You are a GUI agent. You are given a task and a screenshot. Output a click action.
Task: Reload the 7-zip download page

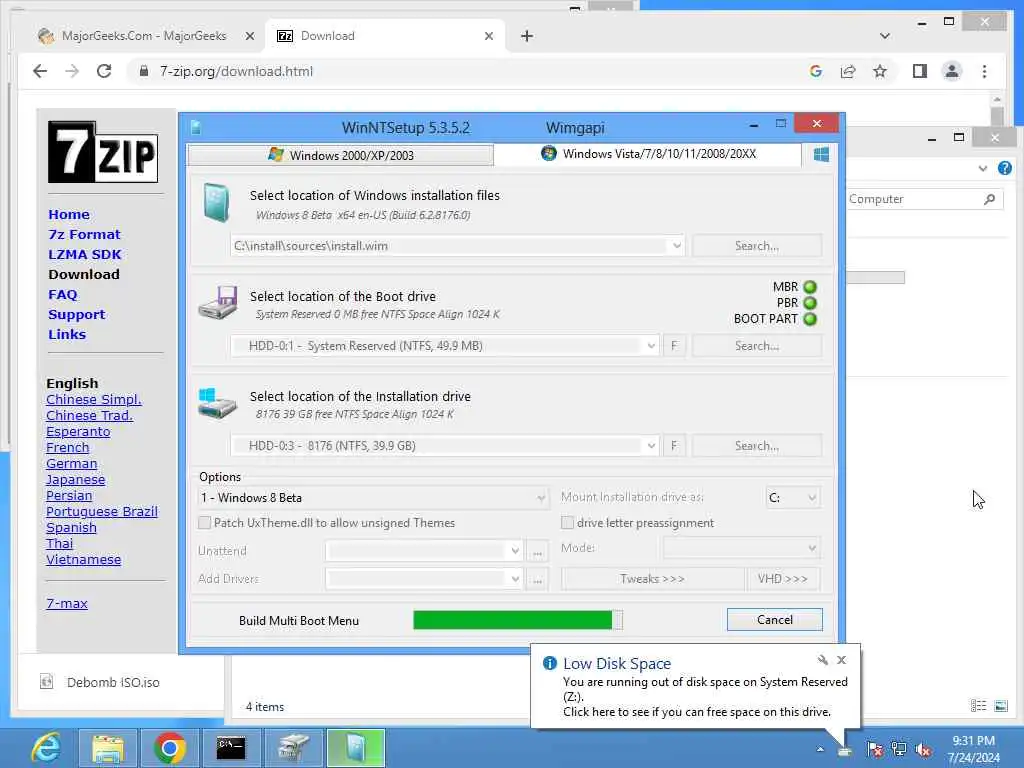click(x=104, y=71)
